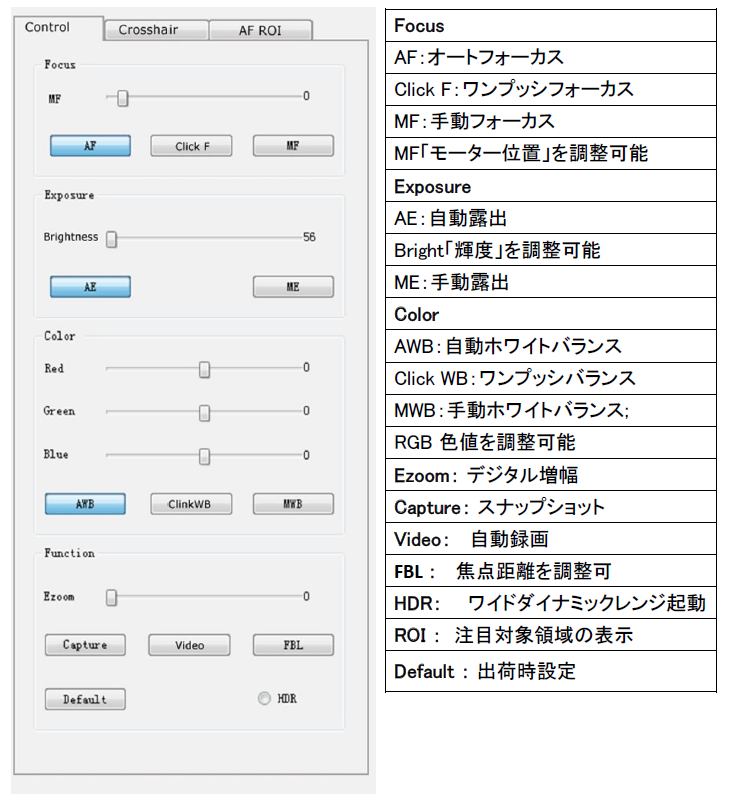Viewport: 731px width, 806px height.
Task: Click the Green color slider handle
Action: 204,413
